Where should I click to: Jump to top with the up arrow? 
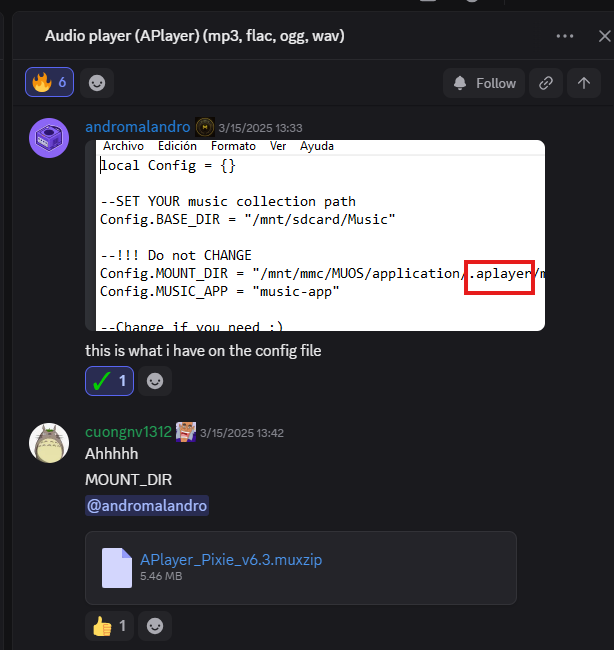pyautogui.click(x=584, y=83)
